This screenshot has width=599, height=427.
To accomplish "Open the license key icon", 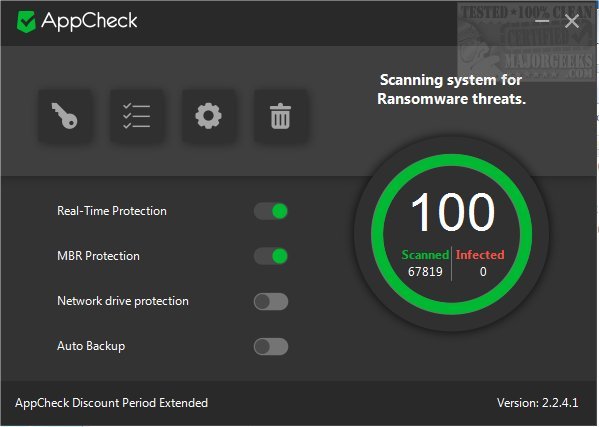I will pos(65,116).
